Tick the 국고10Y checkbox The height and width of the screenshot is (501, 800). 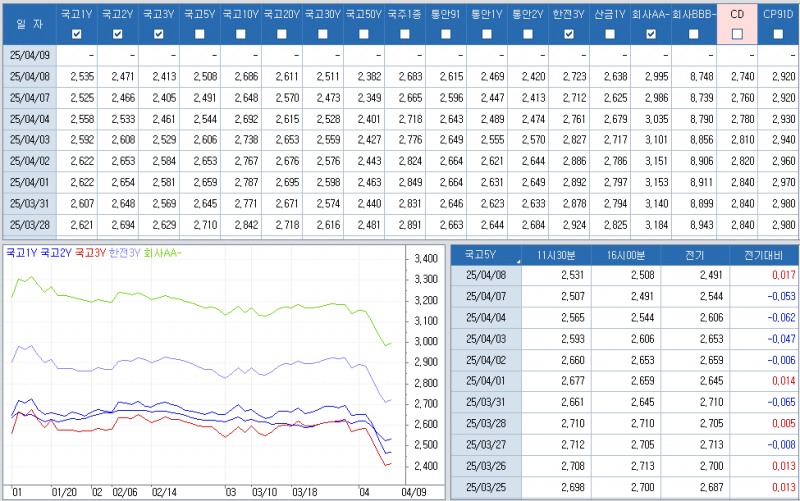[240, 34]
